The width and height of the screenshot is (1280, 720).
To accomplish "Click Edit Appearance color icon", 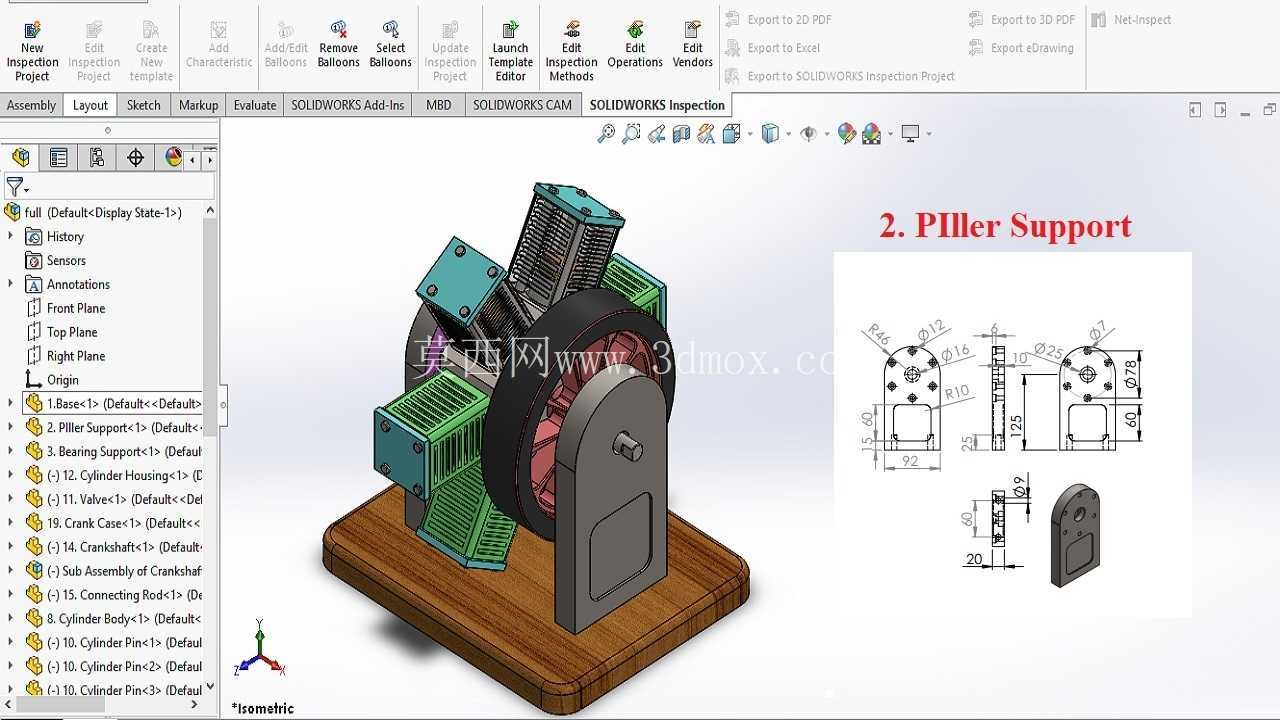I will 847,133.
